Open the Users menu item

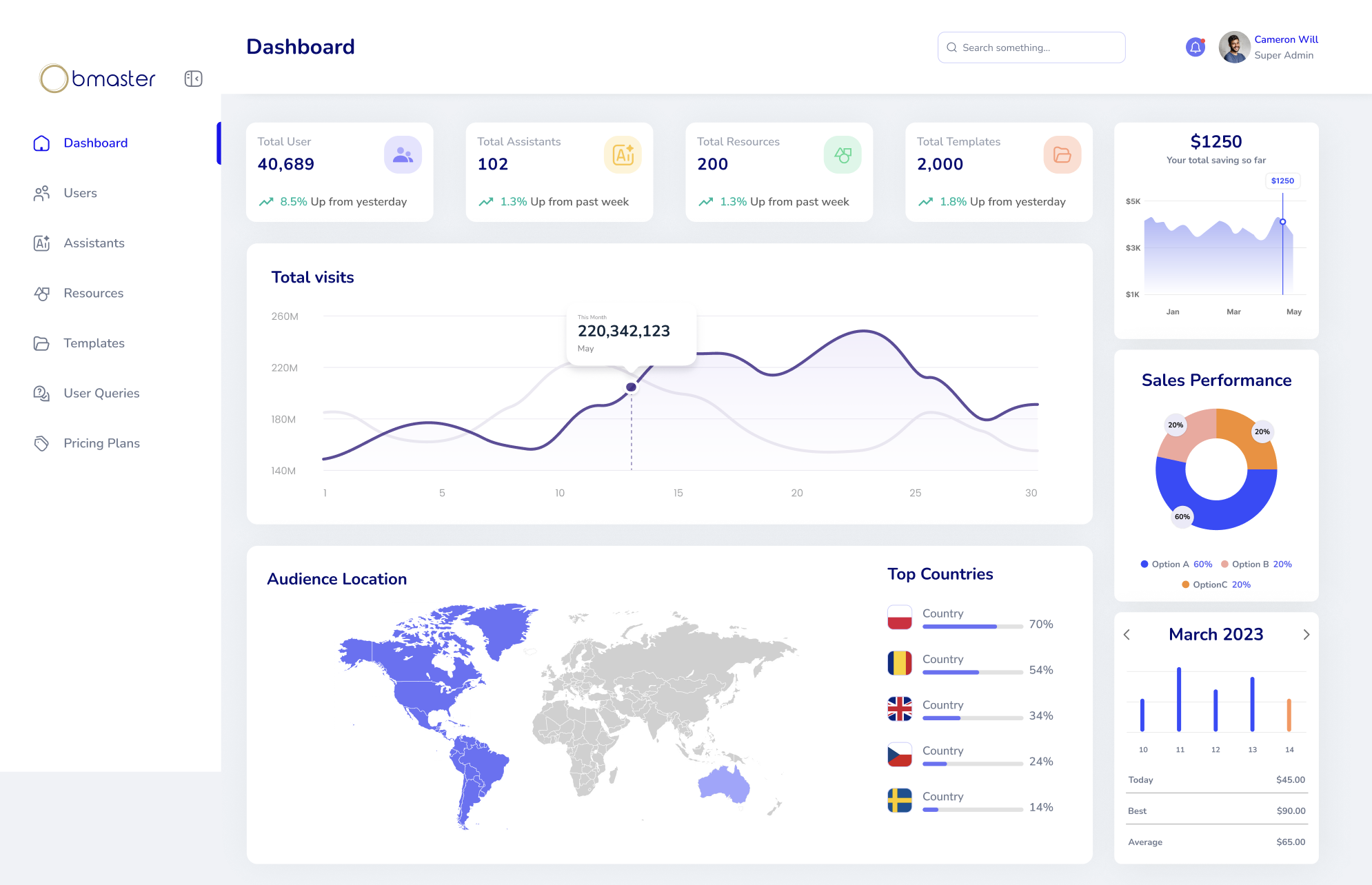point(80,193)
